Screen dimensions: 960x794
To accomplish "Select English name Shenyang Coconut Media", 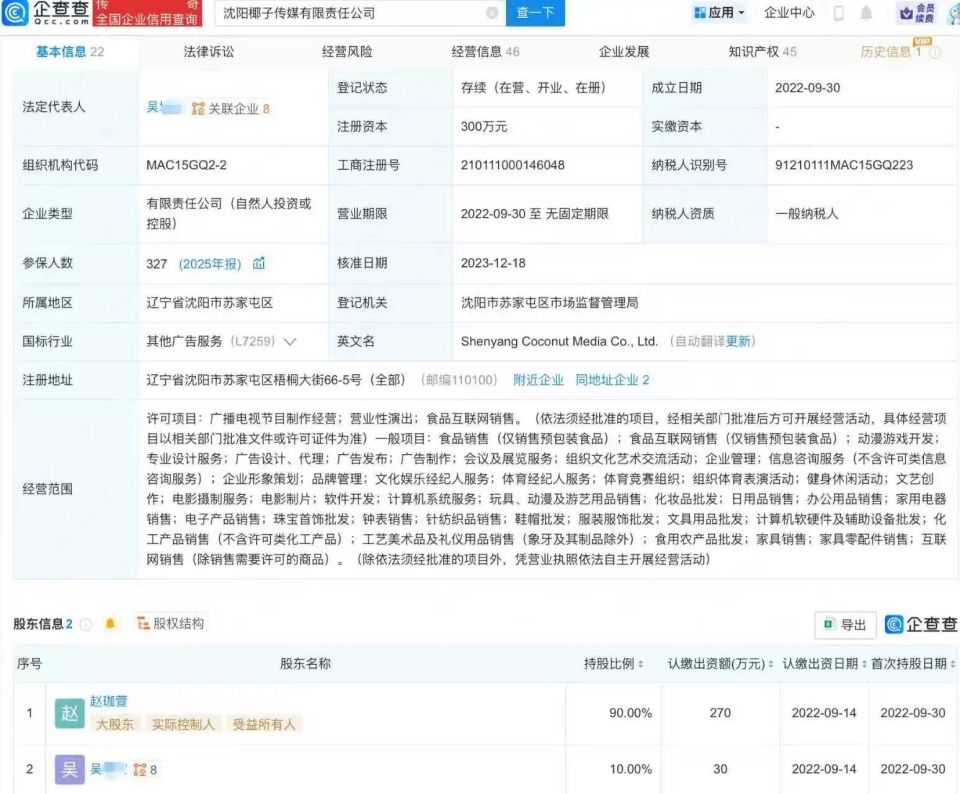I will [x=559, y=341].
